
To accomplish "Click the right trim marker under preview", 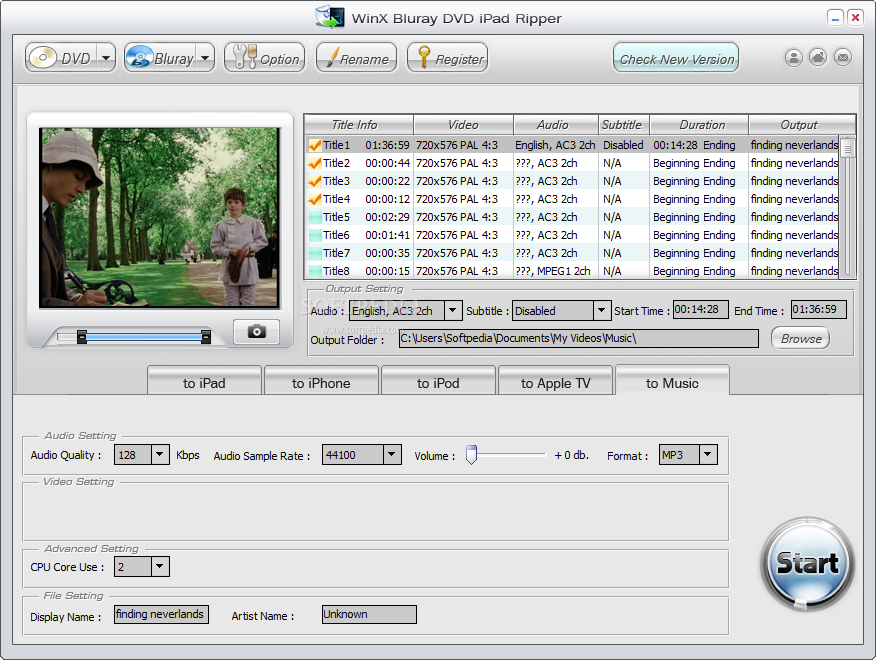I will click(x=206, y=337).
